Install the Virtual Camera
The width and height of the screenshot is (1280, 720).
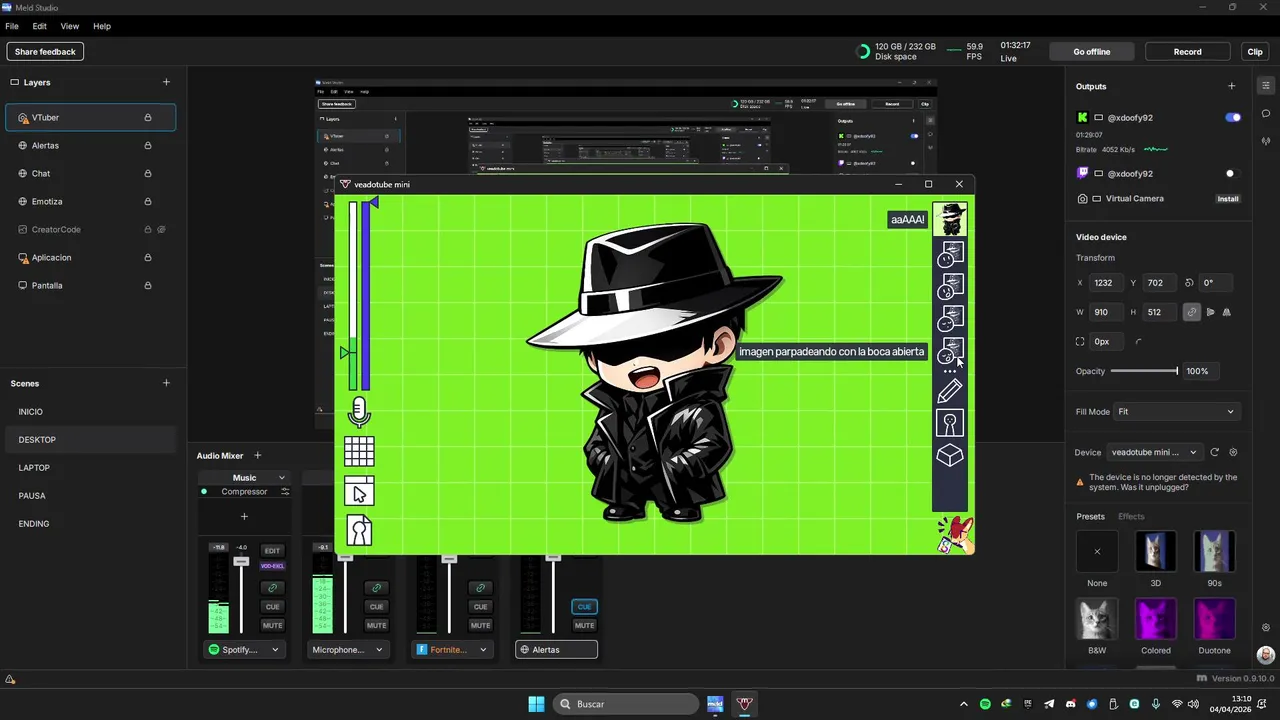pyautogui.click(x=1228, y=199)
